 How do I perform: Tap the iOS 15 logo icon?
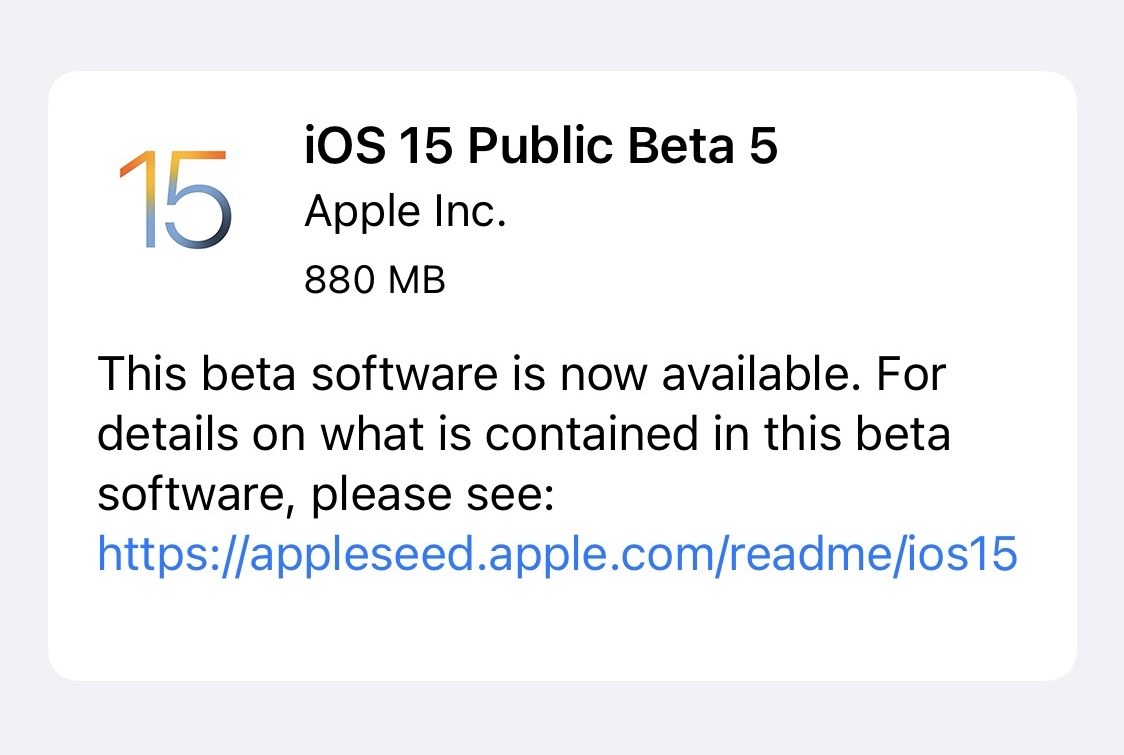(175, 200)
